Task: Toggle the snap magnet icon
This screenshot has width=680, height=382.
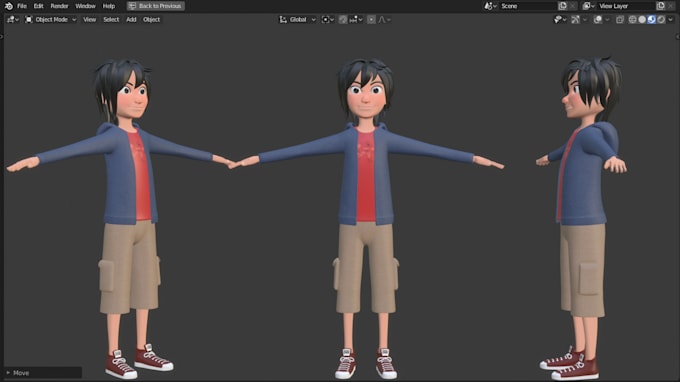Action: point(343,20)
